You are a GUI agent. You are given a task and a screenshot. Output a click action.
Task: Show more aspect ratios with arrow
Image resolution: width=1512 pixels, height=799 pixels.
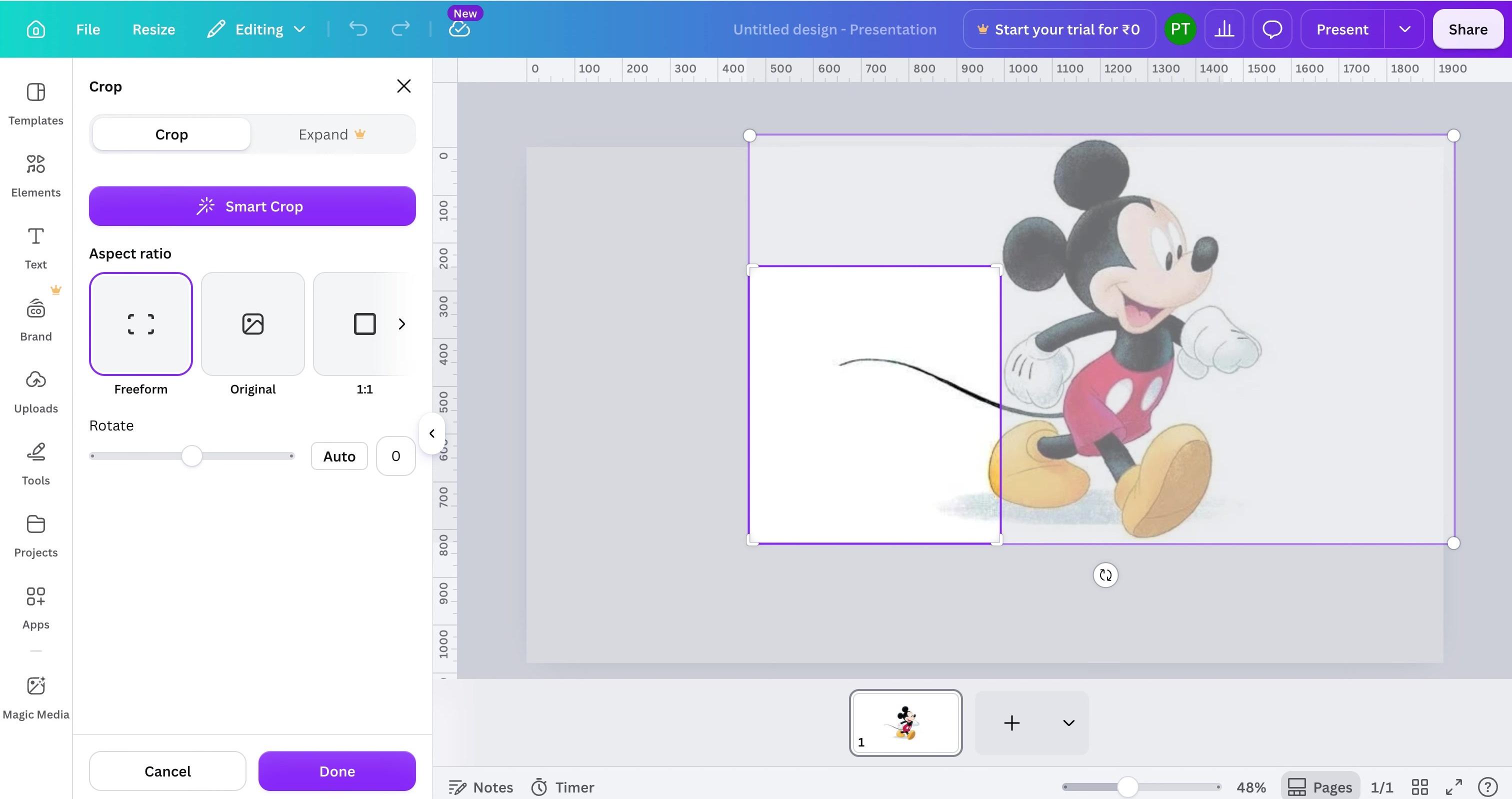point(402,323)
